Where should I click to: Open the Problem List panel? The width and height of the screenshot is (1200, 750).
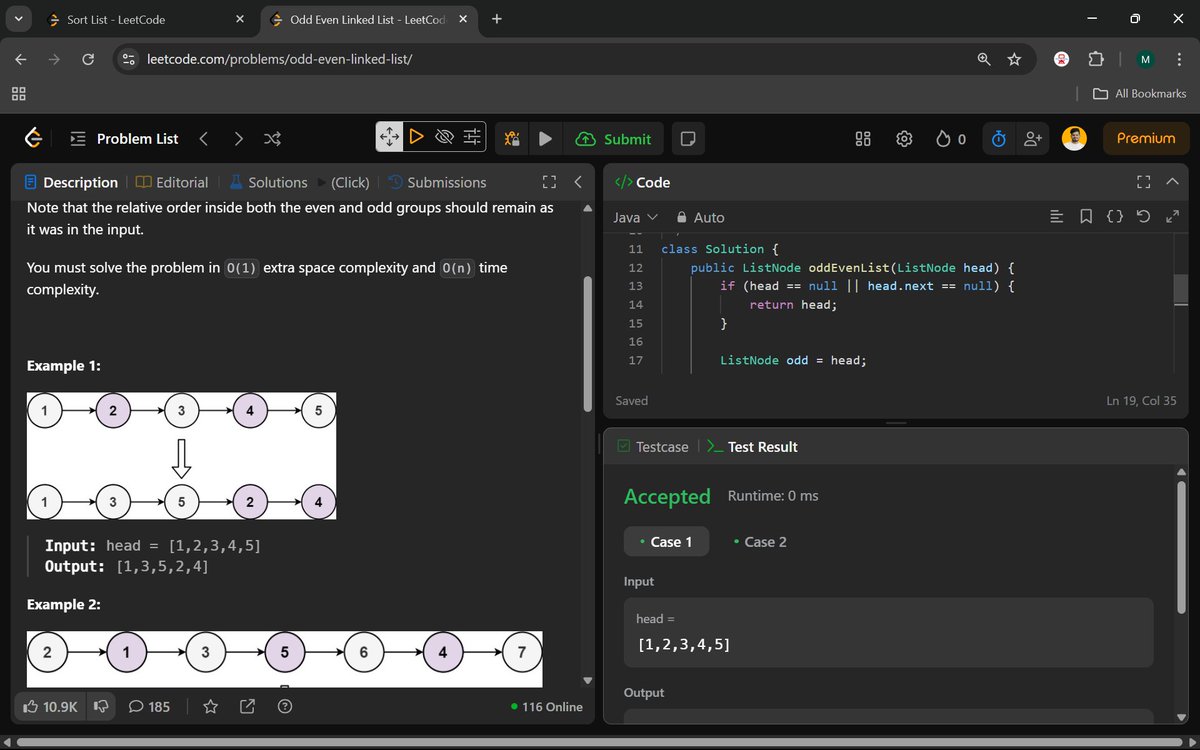pyautogui.click(x=125, y=139)
